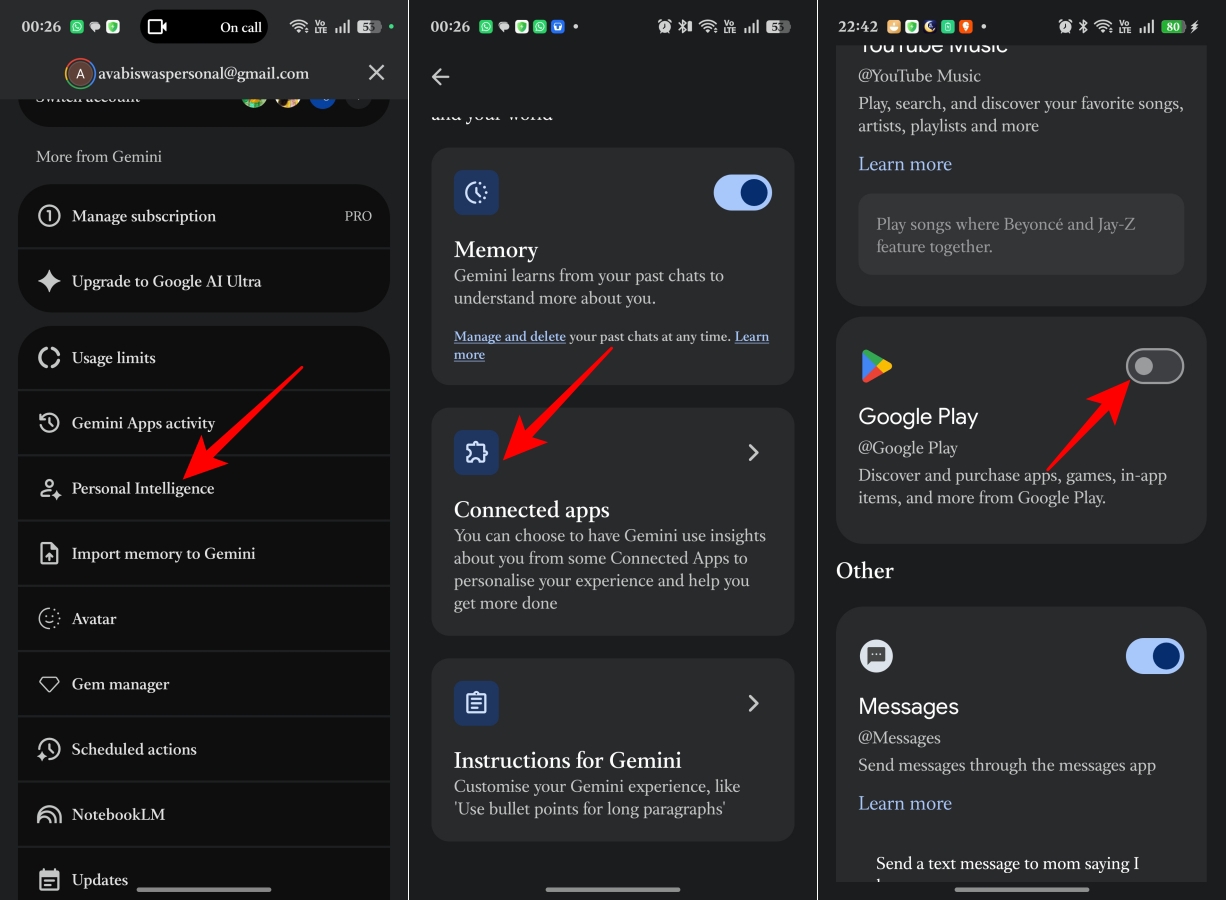Open Messages Learn more link
This screenshot has width=1226, height=900.
905,803
